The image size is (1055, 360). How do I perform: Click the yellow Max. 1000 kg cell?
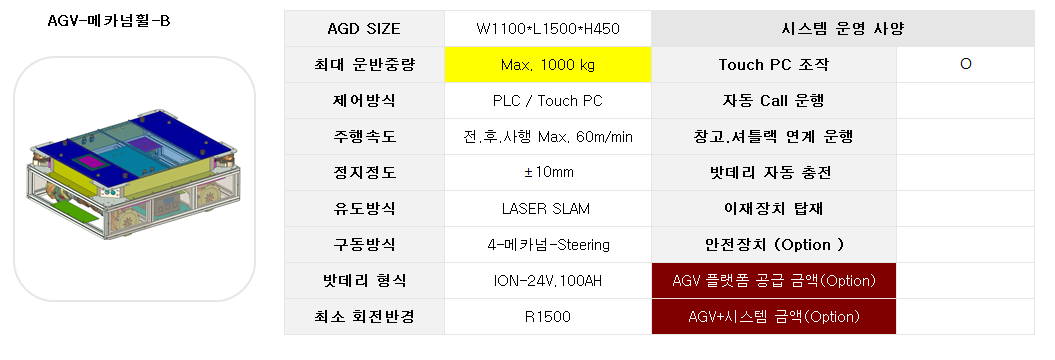(548, 65)
